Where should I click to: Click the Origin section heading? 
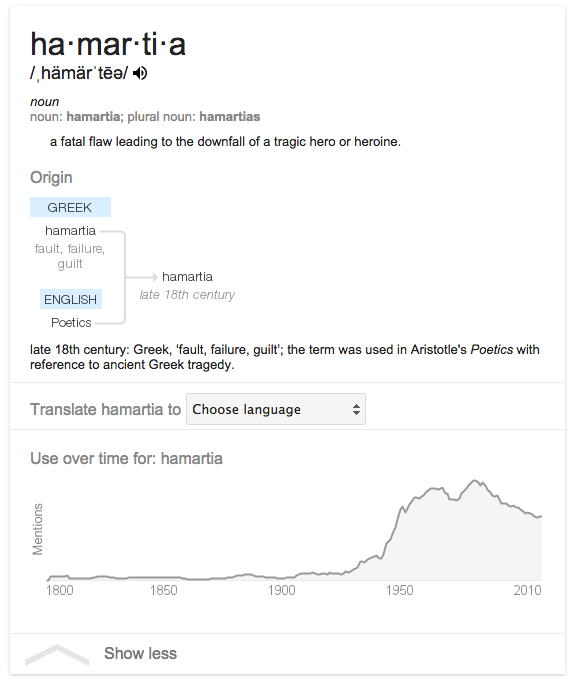tap(51, 177)
